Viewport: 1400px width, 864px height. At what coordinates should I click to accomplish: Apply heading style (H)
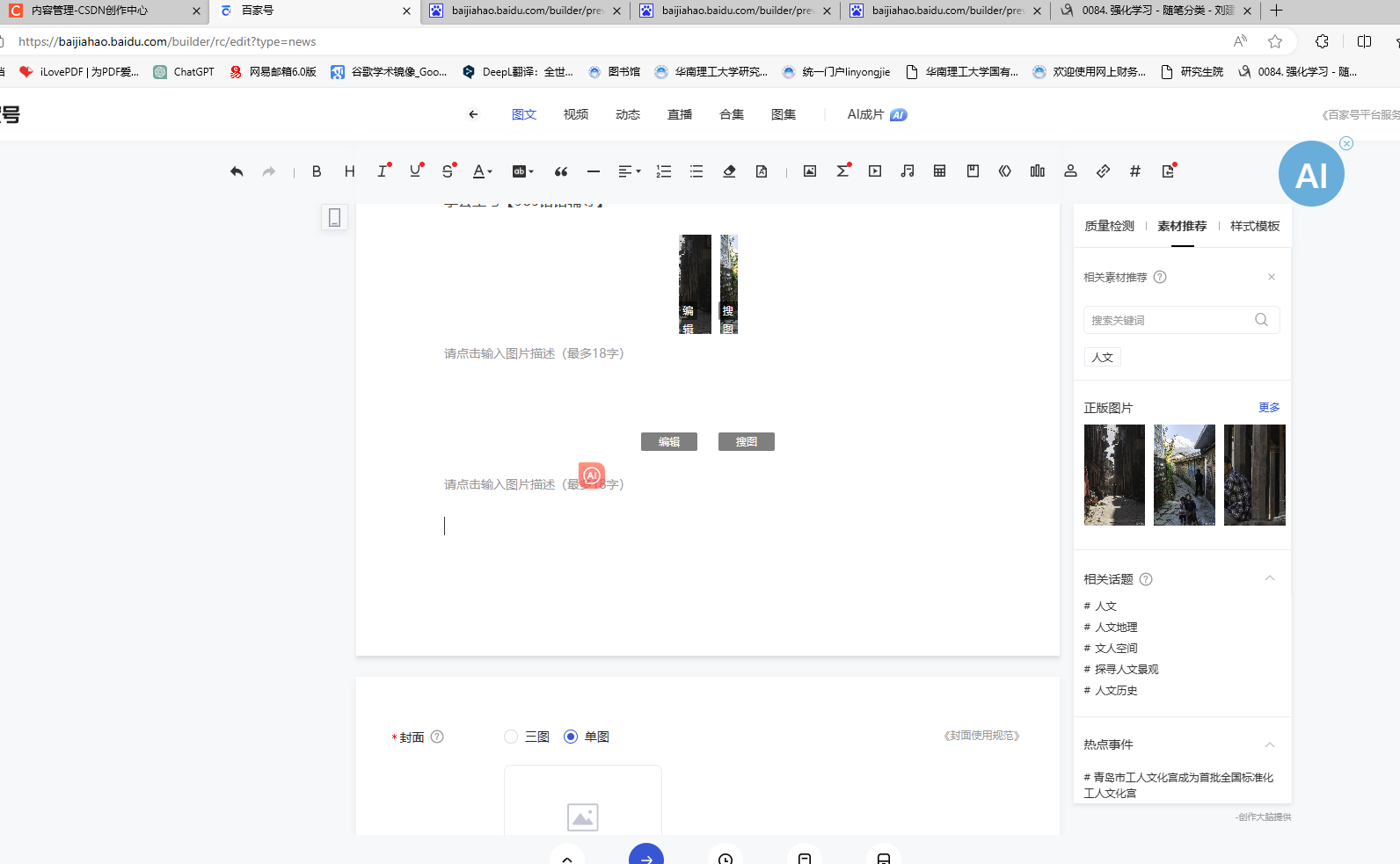[x=350, y=171]
